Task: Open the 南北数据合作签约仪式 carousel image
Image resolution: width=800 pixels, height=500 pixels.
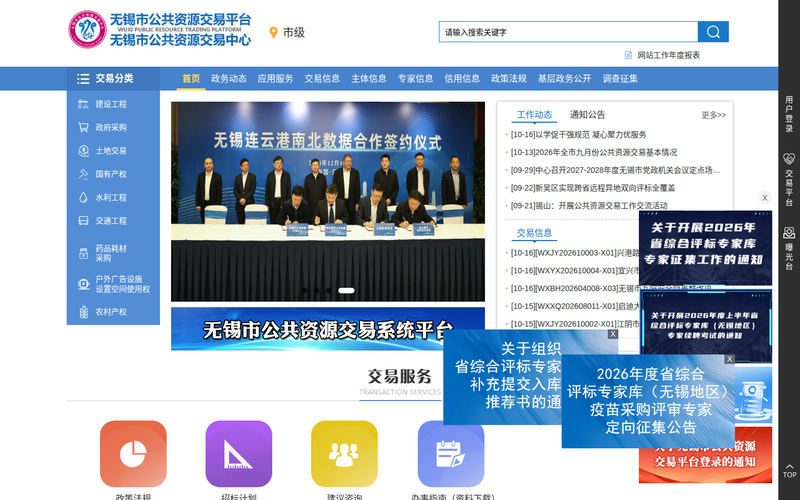Action: [x=328, y=202]
